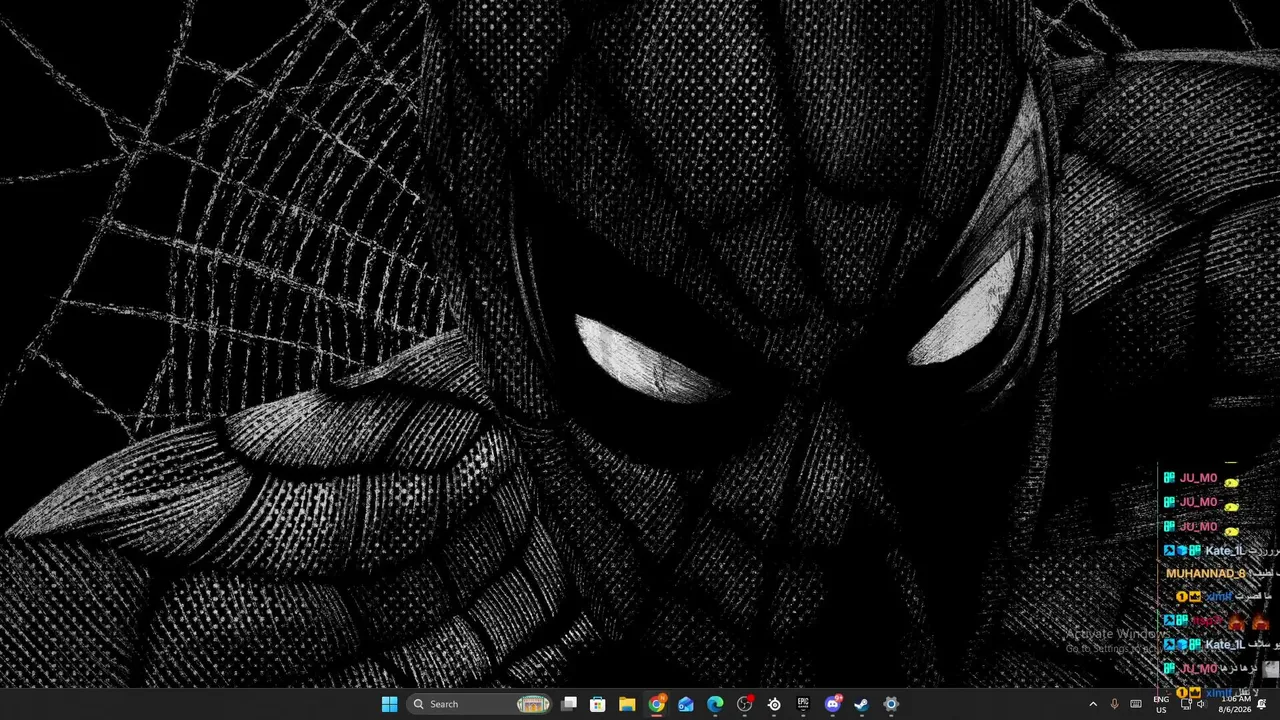Expand the hidden system tray icons
The width and height of the screenshot is (1280, 720).
click(1092, 704)
